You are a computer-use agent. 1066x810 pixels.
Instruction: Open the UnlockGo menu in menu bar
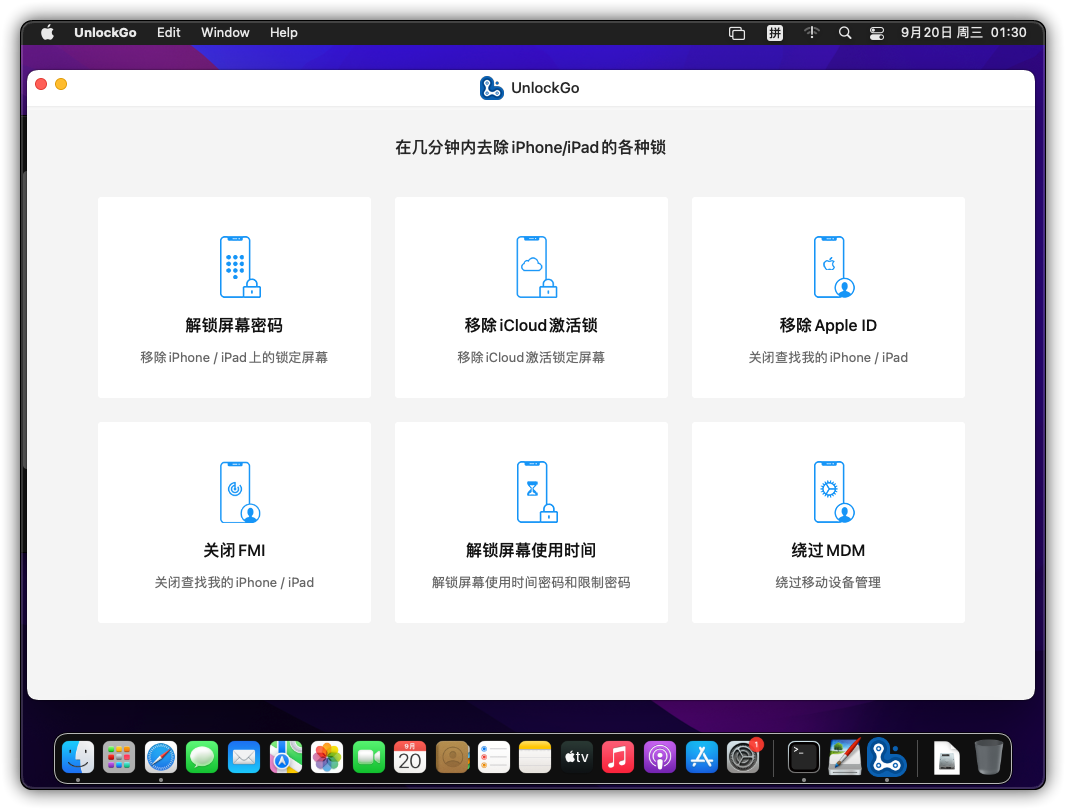click(105, 33)
